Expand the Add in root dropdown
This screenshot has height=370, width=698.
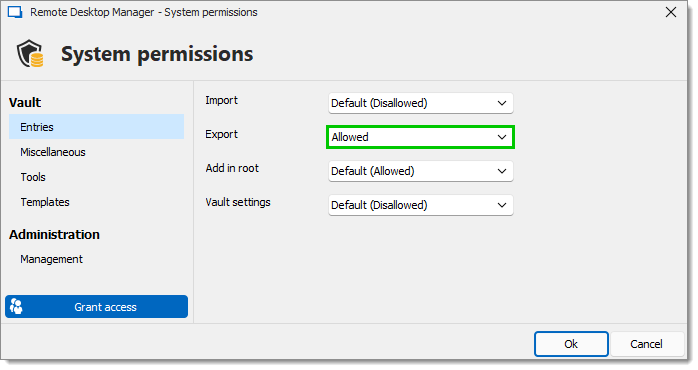[421, 171]
